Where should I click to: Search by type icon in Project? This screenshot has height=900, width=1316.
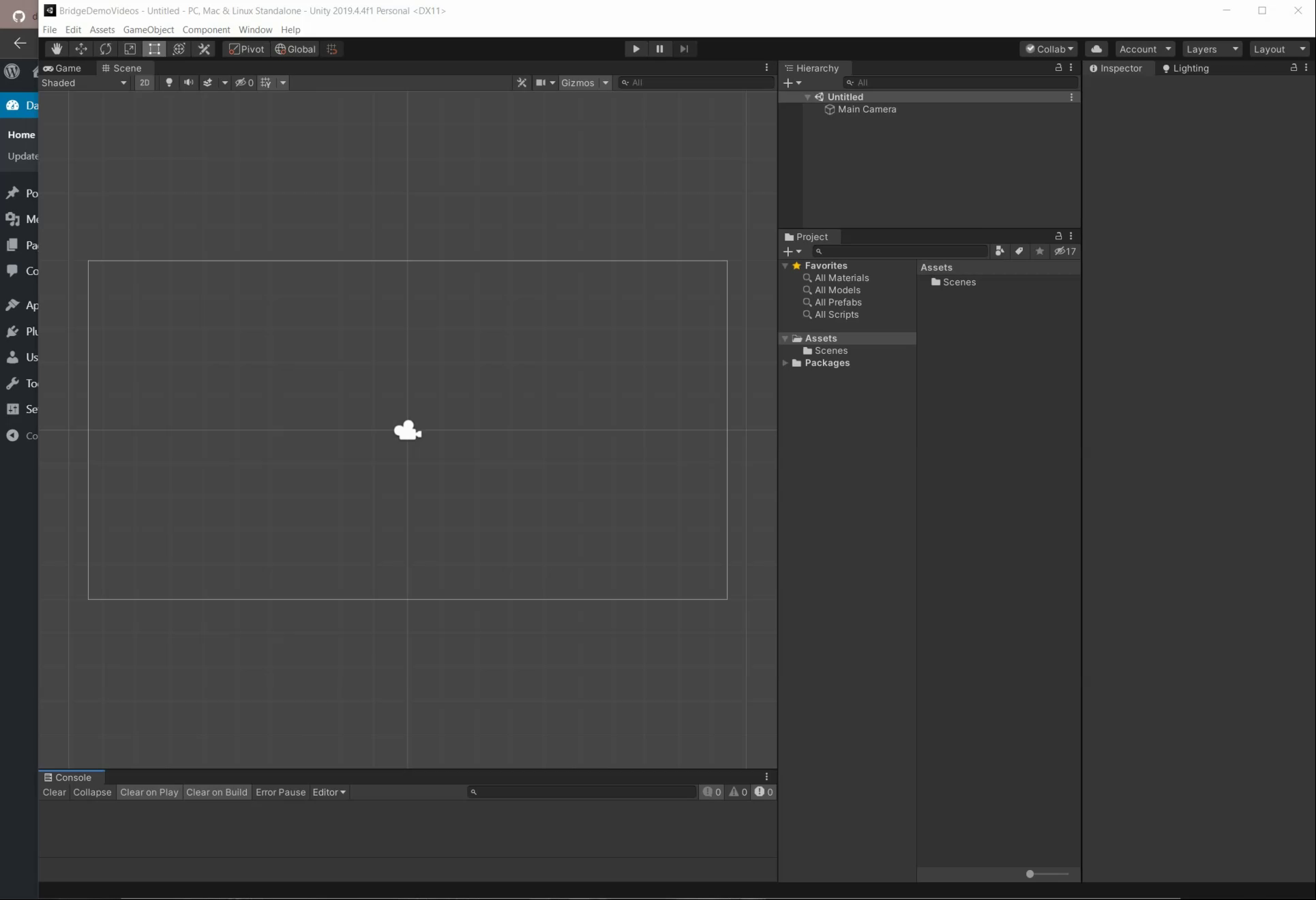tap(1000, 252)
